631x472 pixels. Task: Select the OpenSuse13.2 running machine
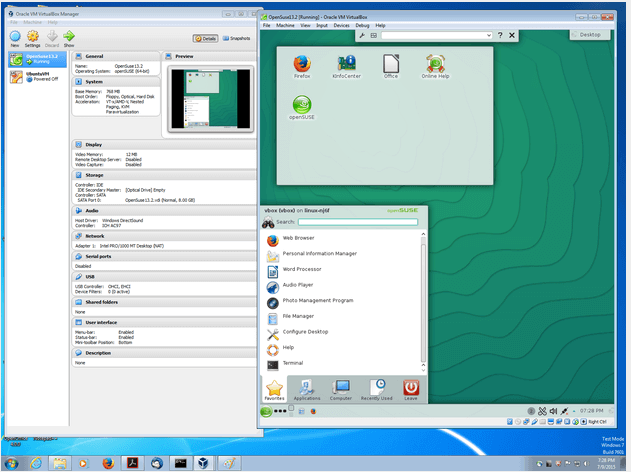coord(37,59)
